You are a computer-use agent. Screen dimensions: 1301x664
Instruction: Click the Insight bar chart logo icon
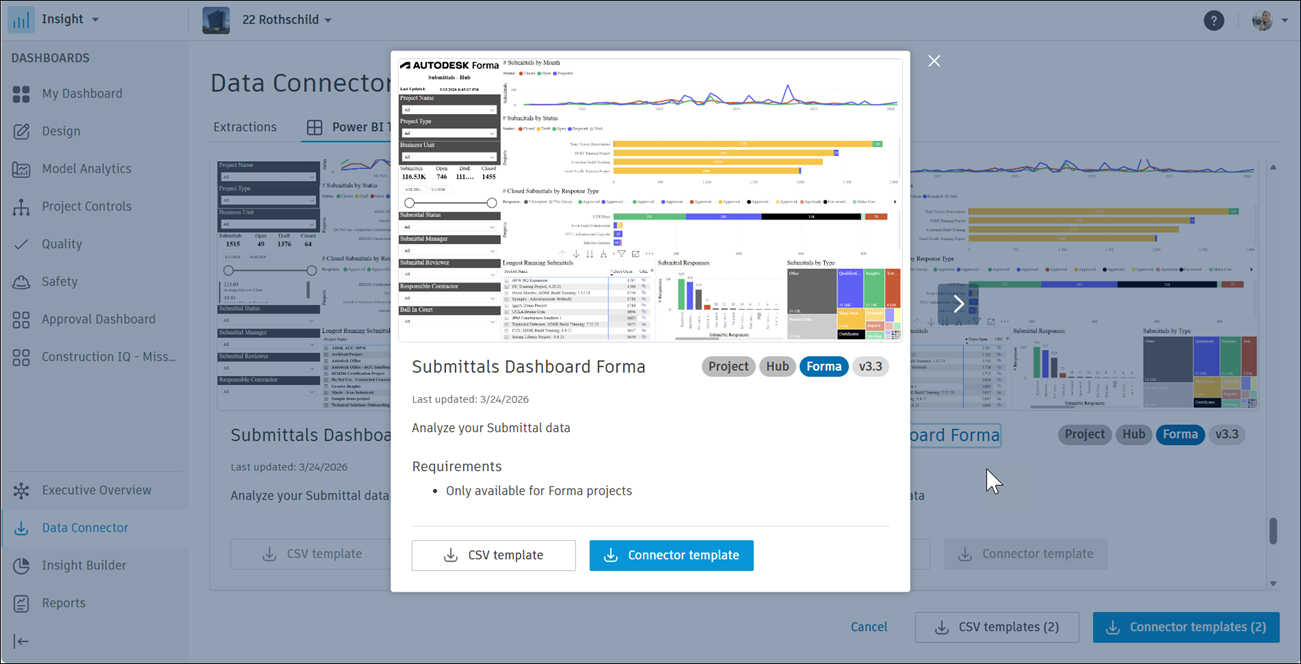point(21,19)
